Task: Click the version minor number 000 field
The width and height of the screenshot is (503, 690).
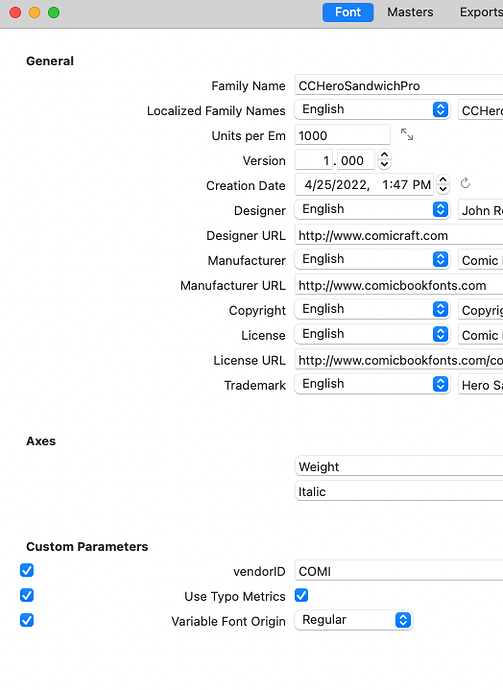Action: [x=356, y=160]
